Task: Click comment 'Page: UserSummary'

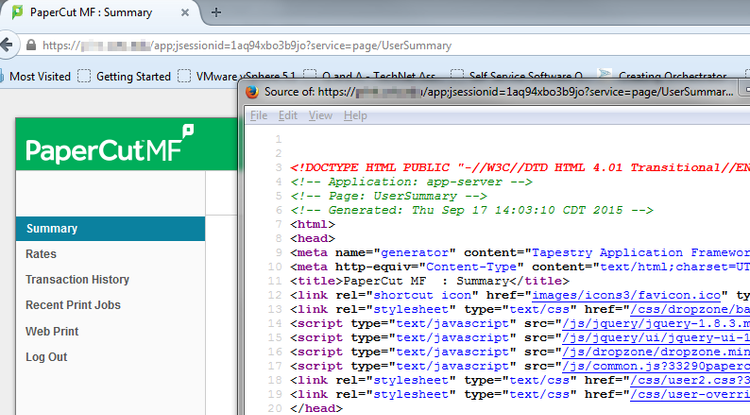Action: pos(388,196)
